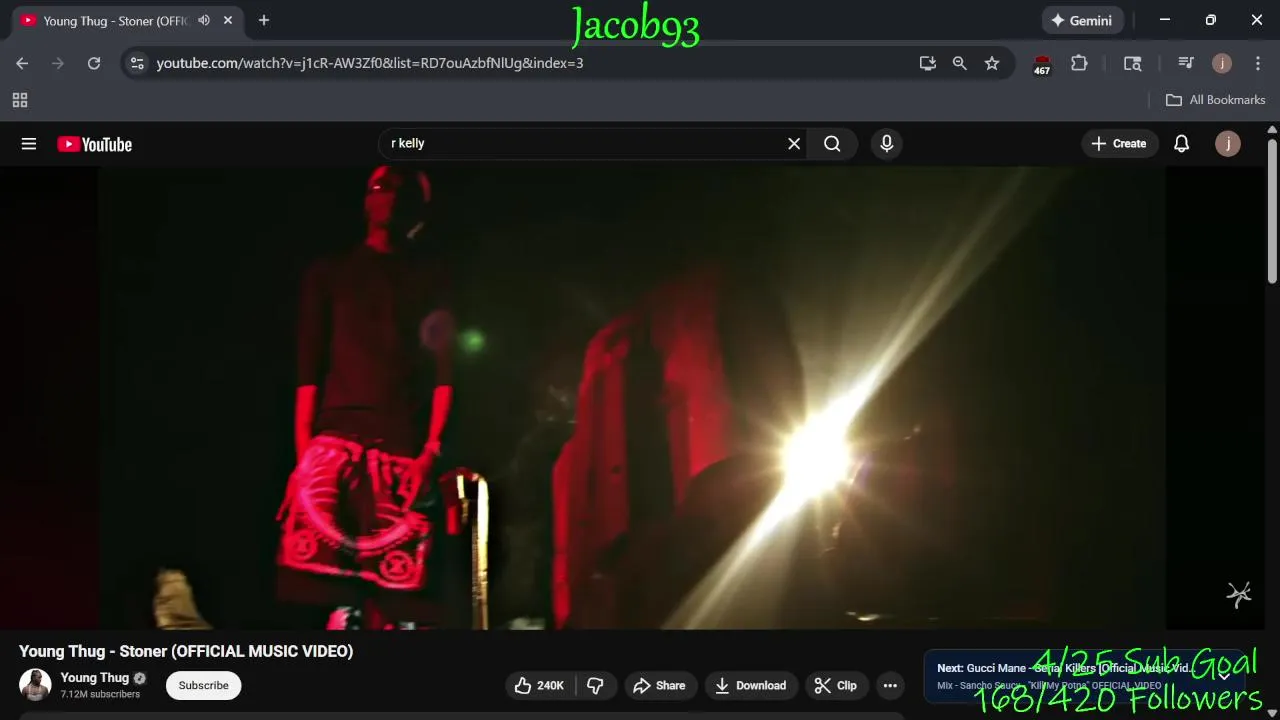Create a Clip of the video
Viewport: 1280px width, 720px height.
(x=836, y=685)
